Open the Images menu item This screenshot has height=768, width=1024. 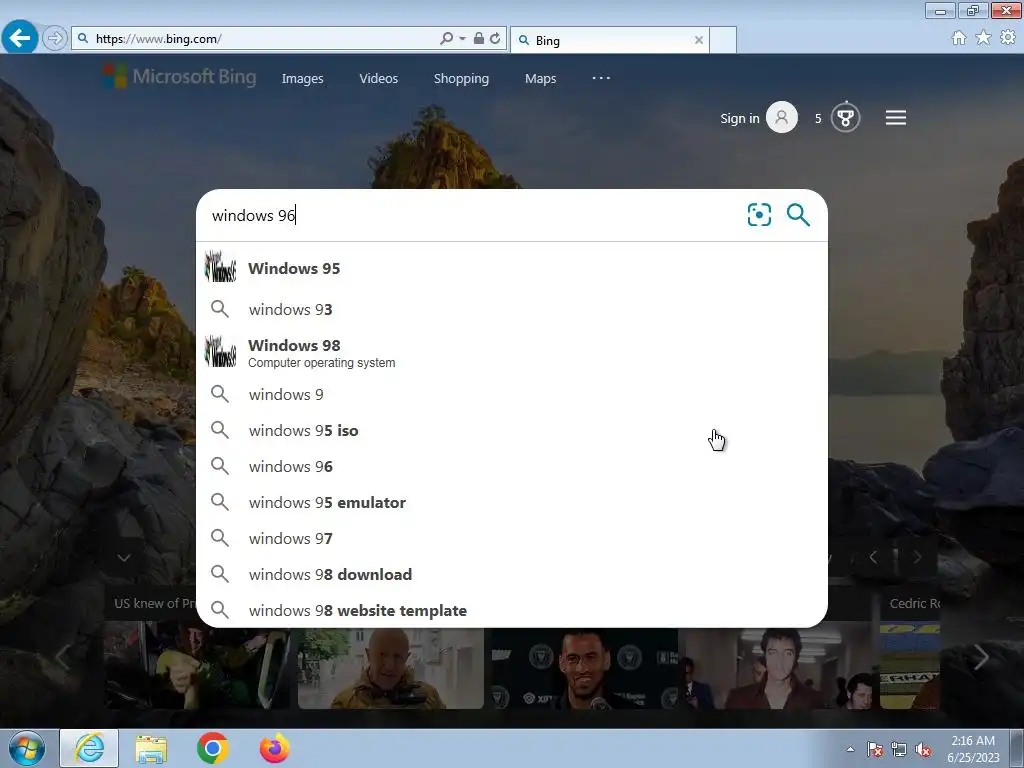tap(302, 78)
